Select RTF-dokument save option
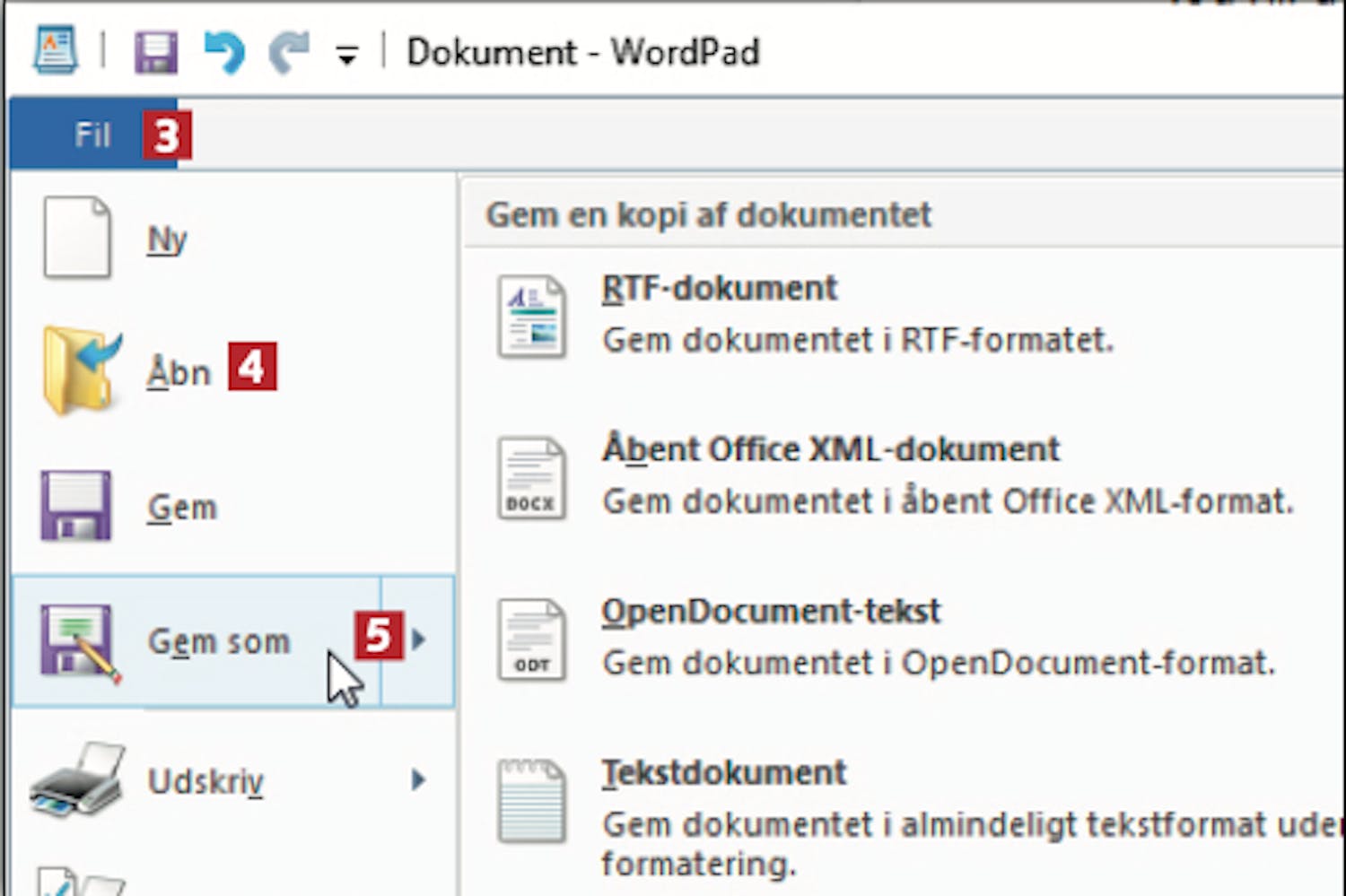Viewport: 1346px width, 896px height. [x=719, y=289]
